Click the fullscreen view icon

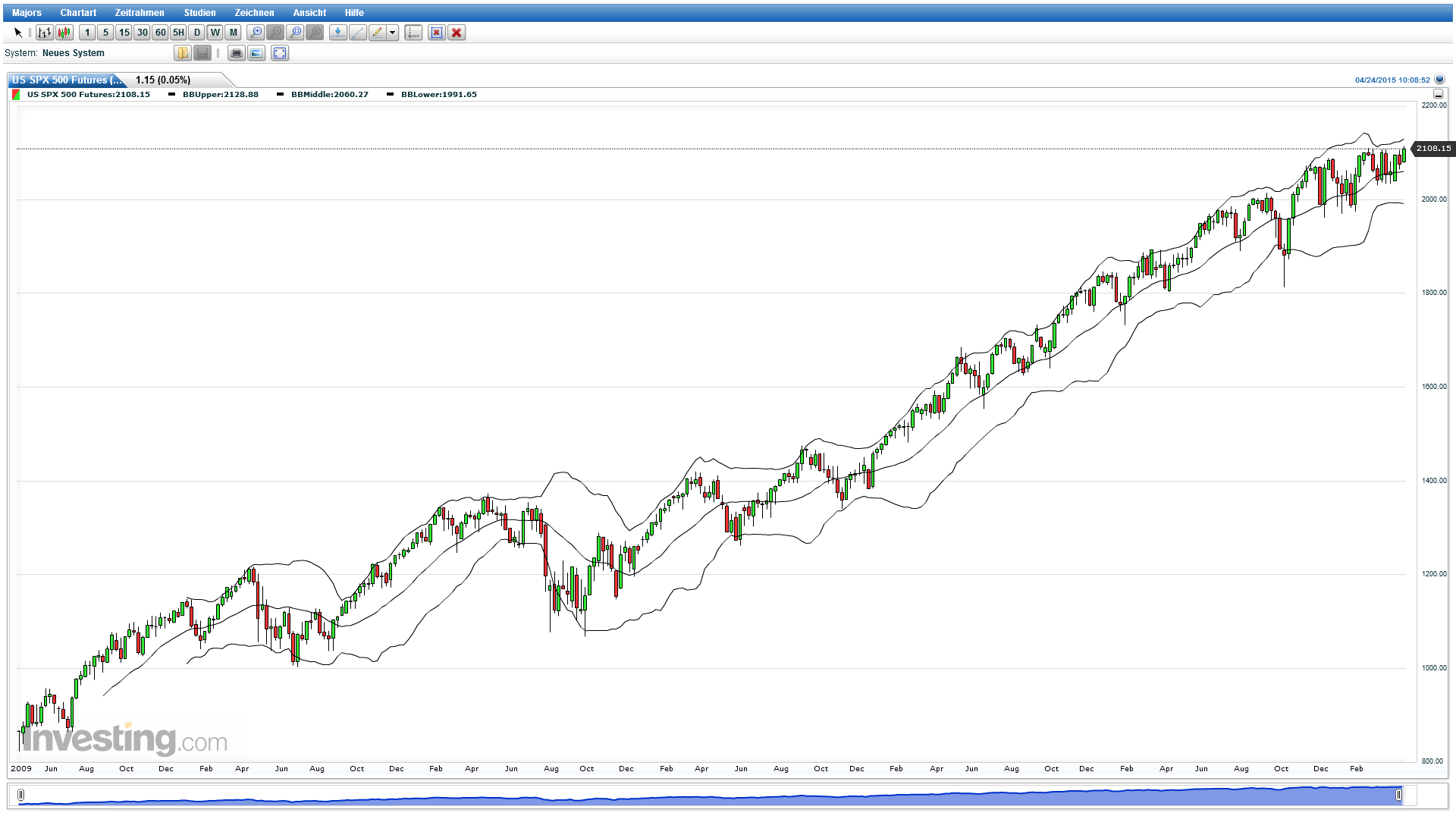(279, 53)
